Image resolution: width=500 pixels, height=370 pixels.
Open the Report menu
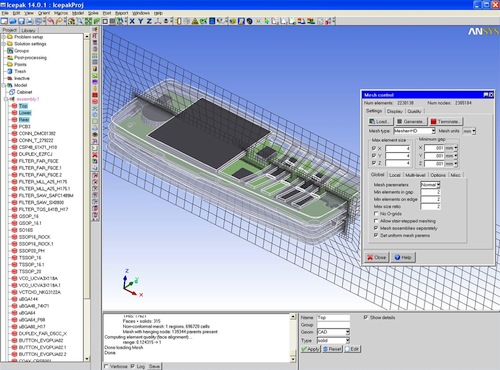(121, 13)
